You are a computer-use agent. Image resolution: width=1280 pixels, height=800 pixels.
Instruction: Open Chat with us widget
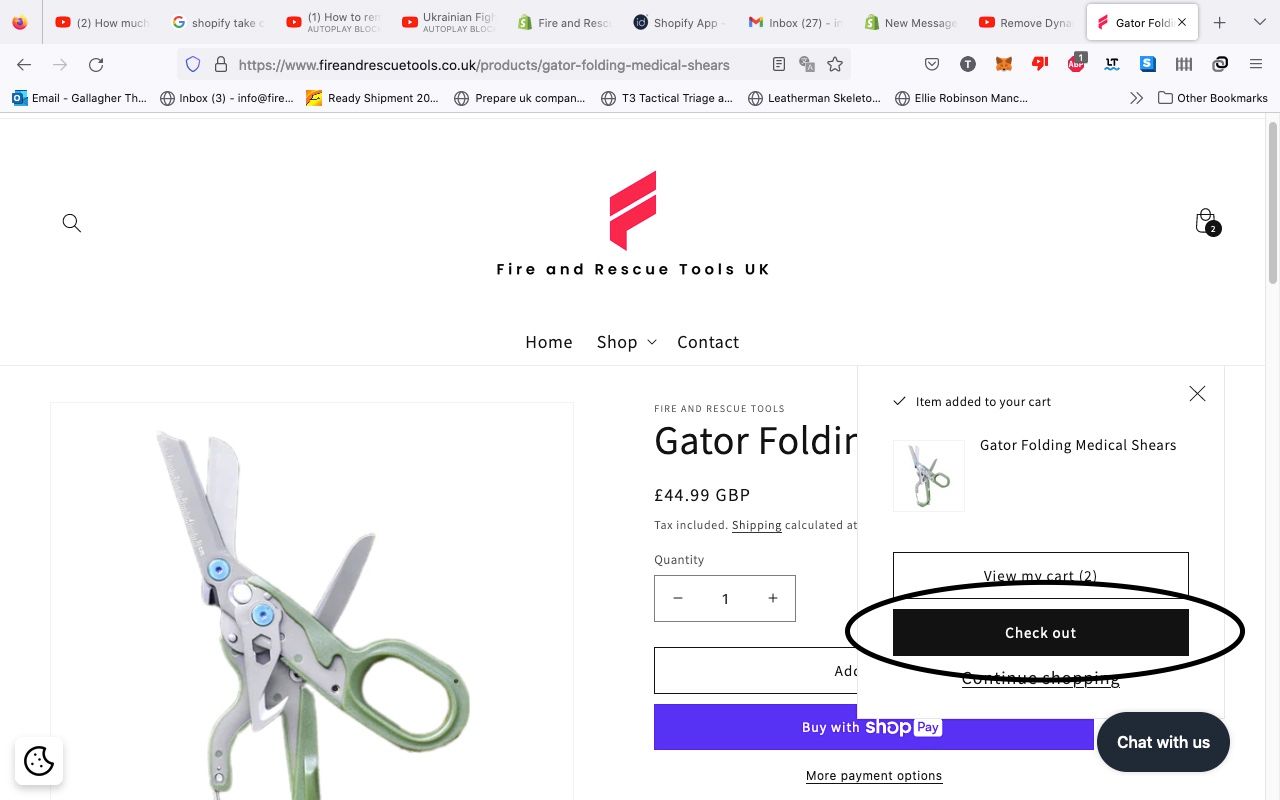point(1163,742)
